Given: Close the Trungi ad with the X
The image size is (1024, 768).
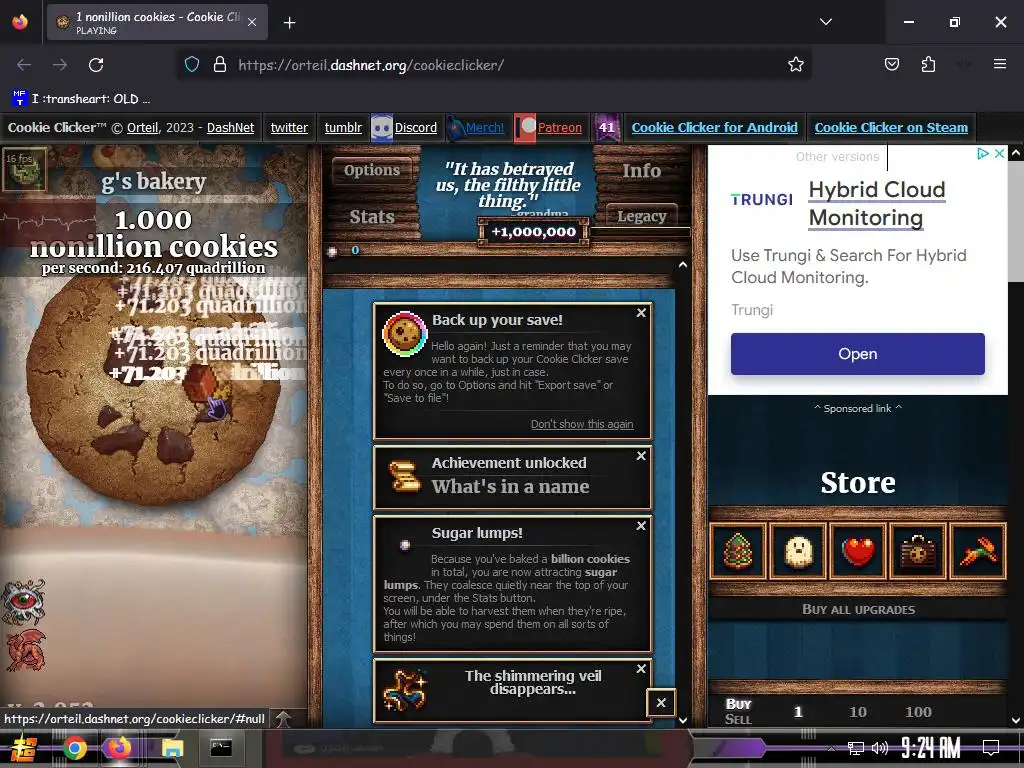Looking at the screenshot, I should pyautogui.click(x=999, y=153).
